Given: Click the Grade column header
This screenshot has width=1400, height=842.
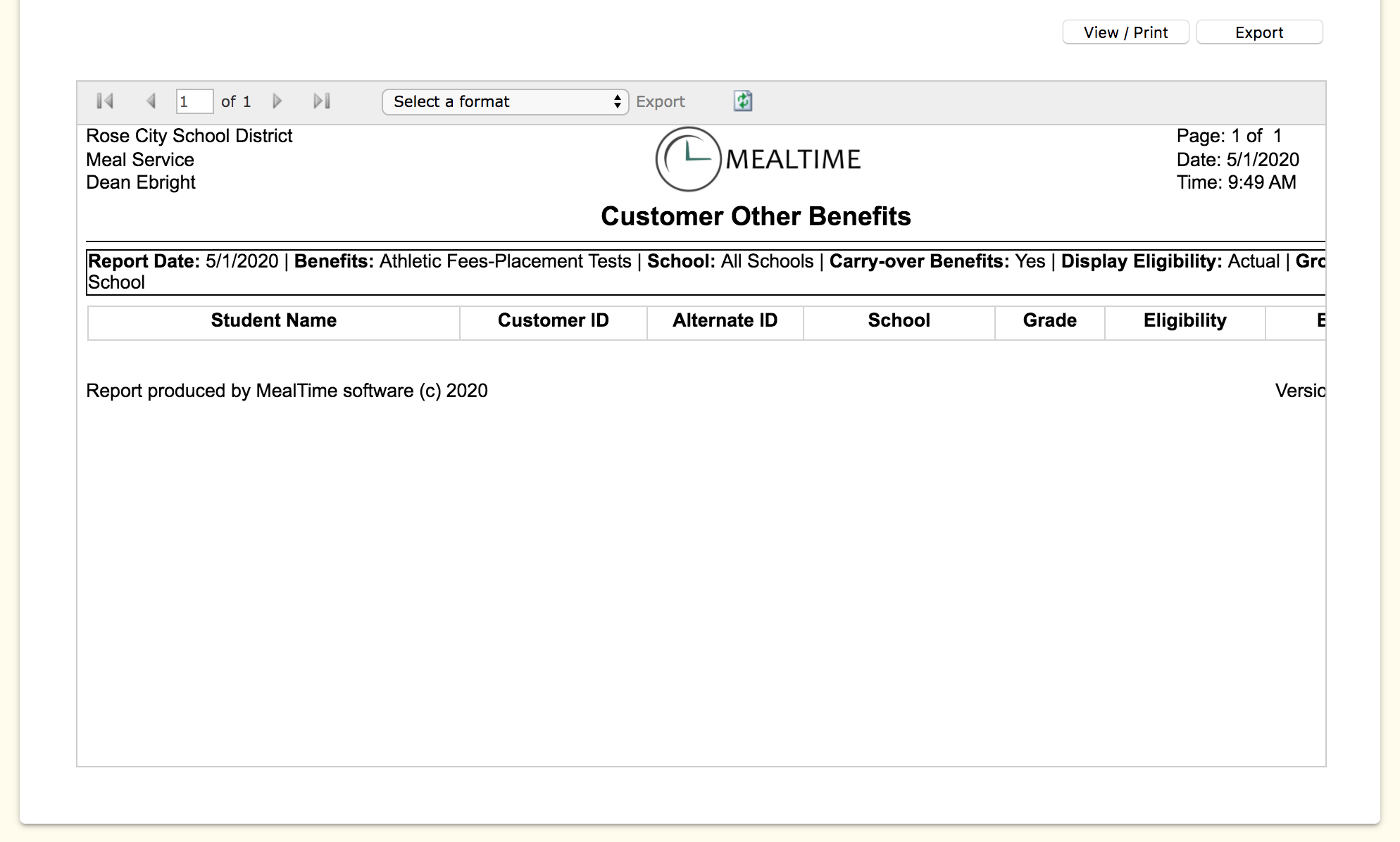Looking at the screenshot, I should click(x=1049, y=320).
